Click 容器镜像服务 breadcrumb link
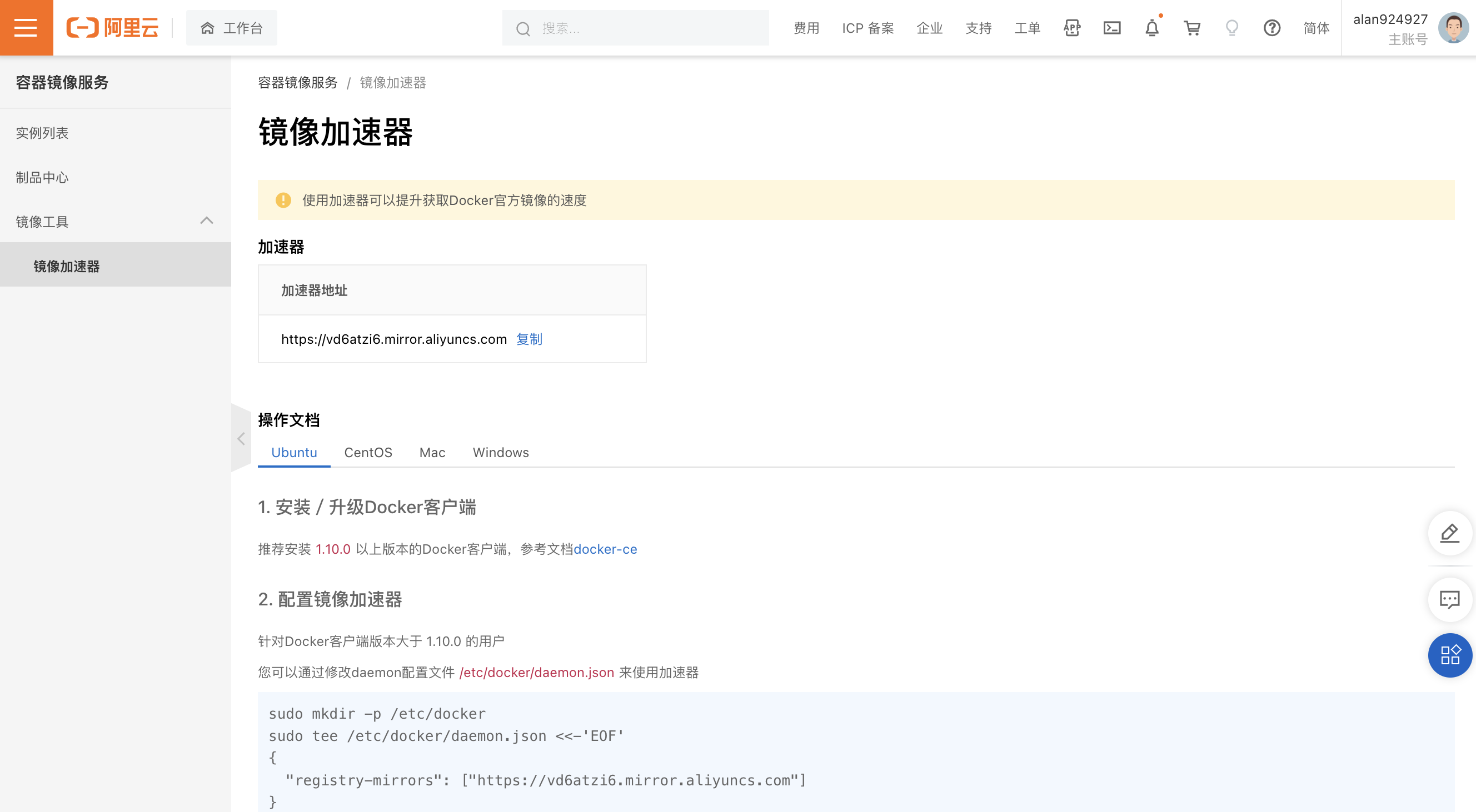 pyautogui.click(x=298, y=82)
